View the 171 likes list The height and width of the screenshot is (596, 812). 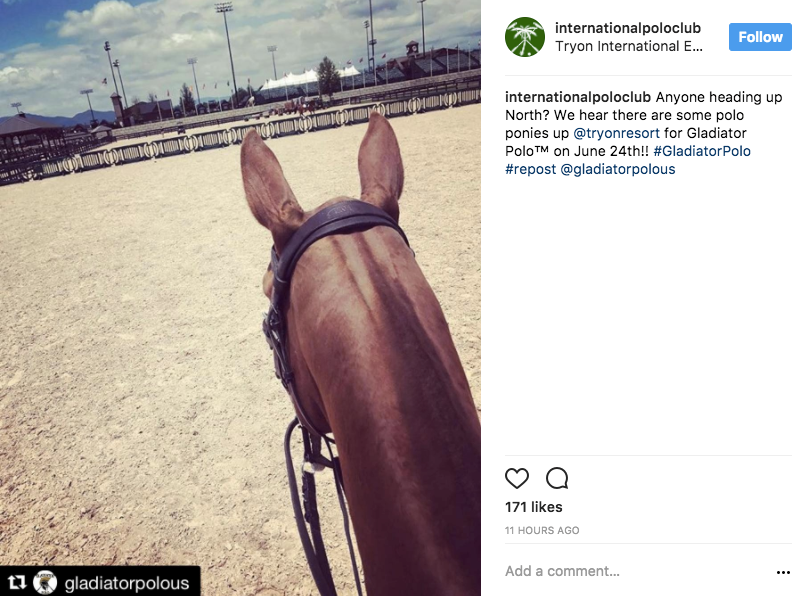click(x=533, y=507)
